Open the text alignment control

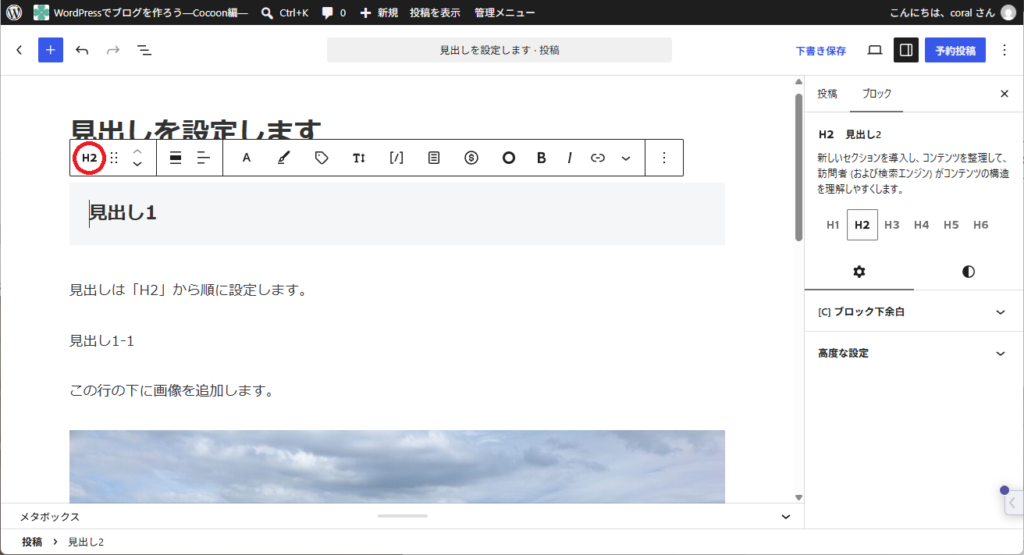[204, 158]
